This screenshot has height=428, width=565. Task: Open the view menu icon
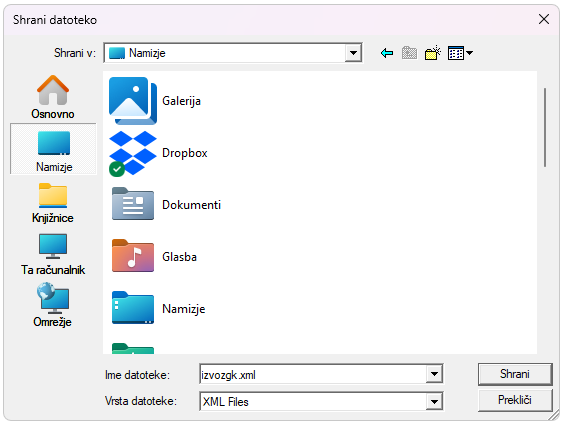pyautogui.click(x=460, y=53)
